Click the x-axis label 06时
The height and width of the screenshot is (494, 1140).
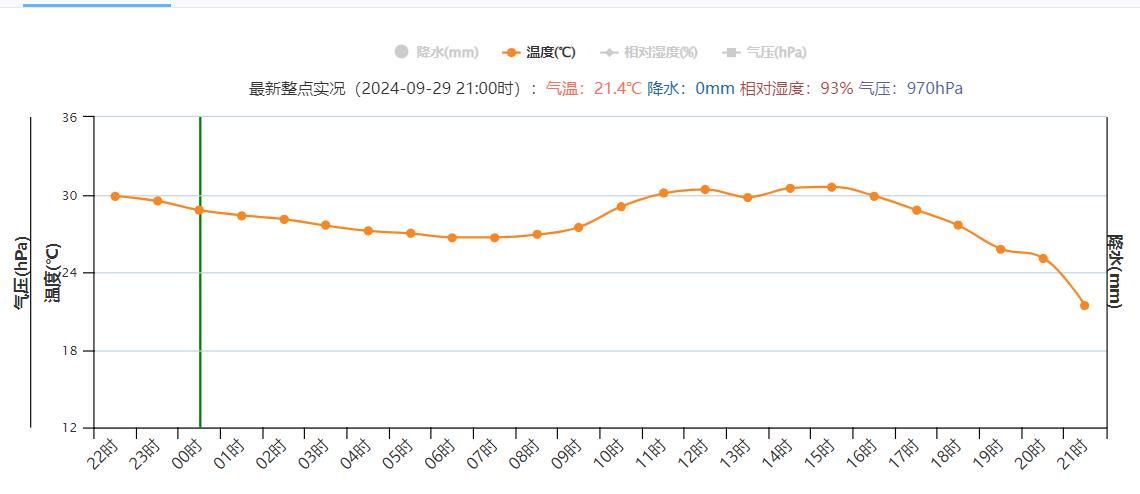[442, 455]
